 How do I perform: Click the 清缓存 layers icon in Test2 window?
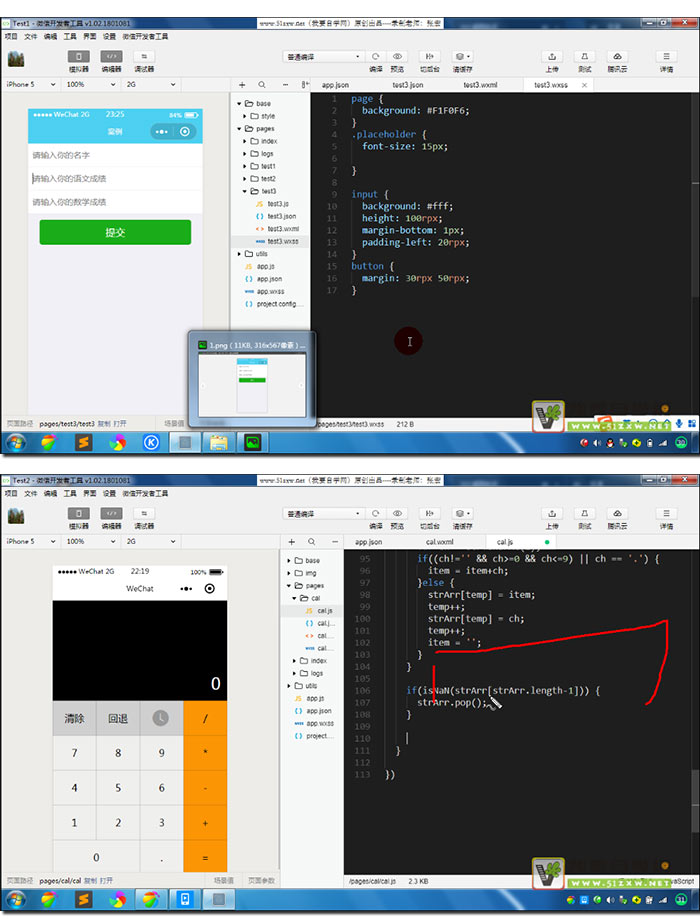tap(463, 513)
